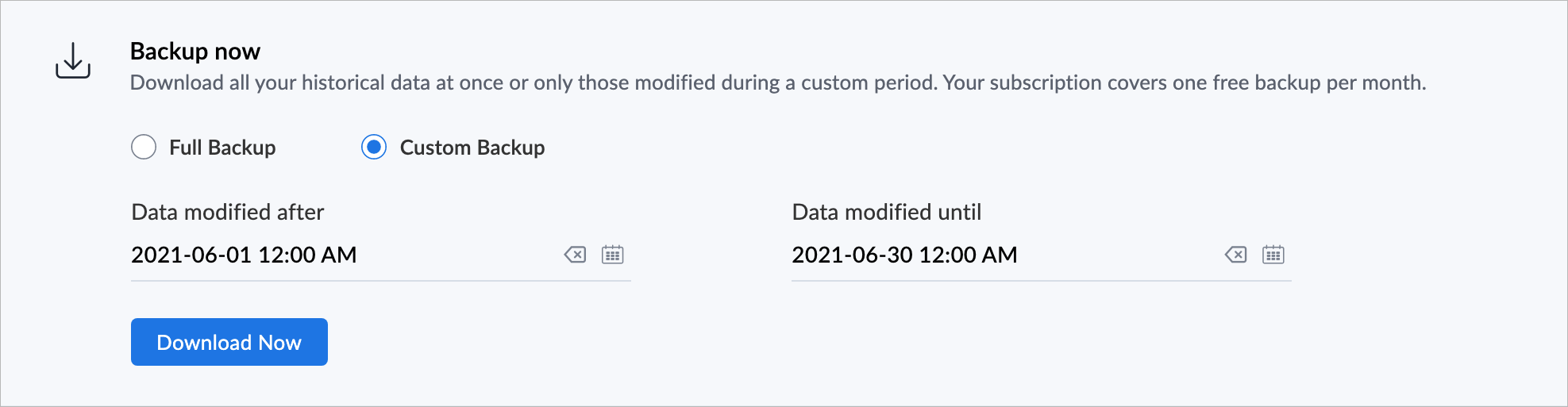1568x407 pixels.
Task: Click the 2021-06-01 date value
Action: [x=191, y=255]
